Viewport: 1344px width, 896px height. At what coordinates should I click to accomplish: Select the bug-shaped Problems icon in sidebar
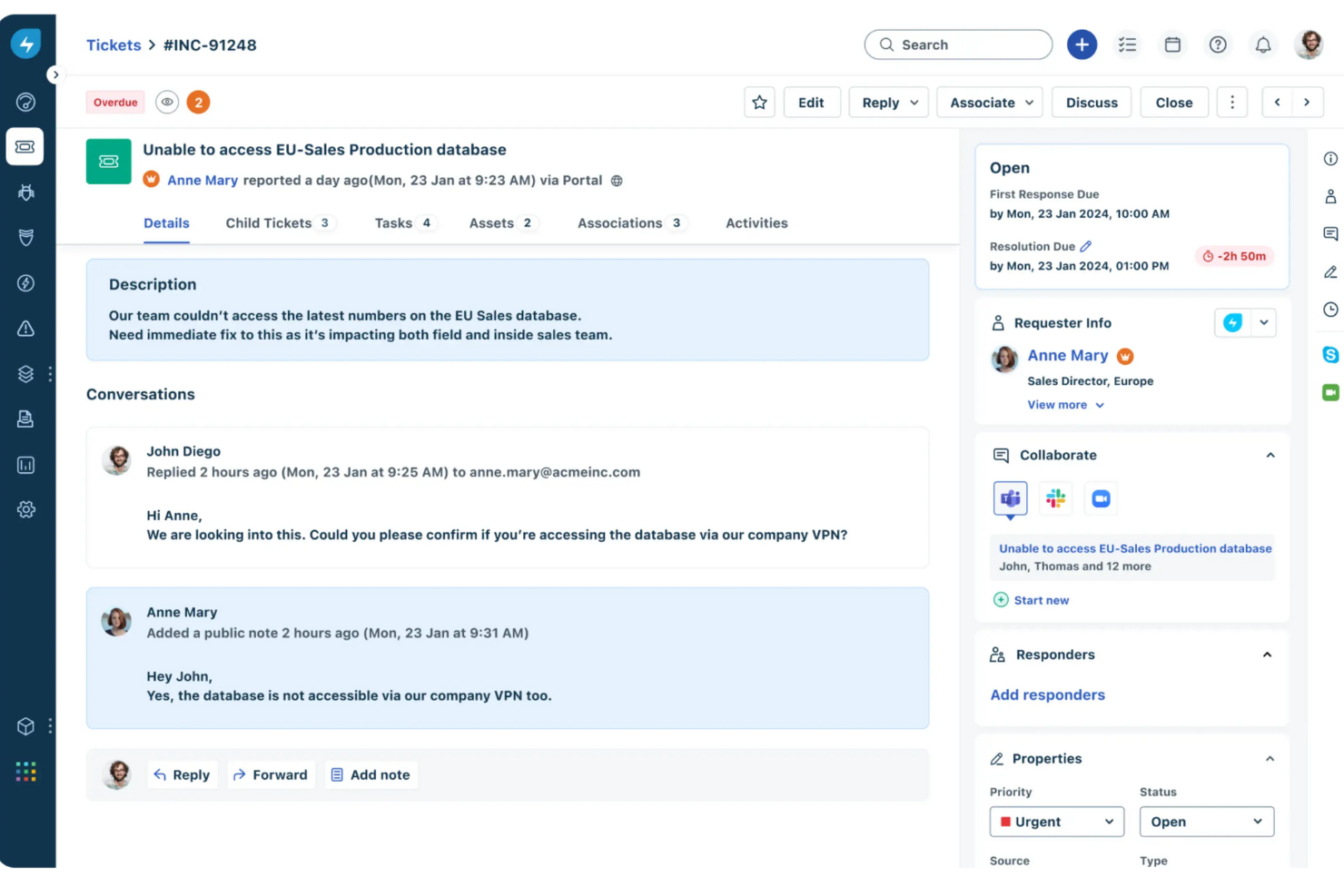[x=25, y=192]
